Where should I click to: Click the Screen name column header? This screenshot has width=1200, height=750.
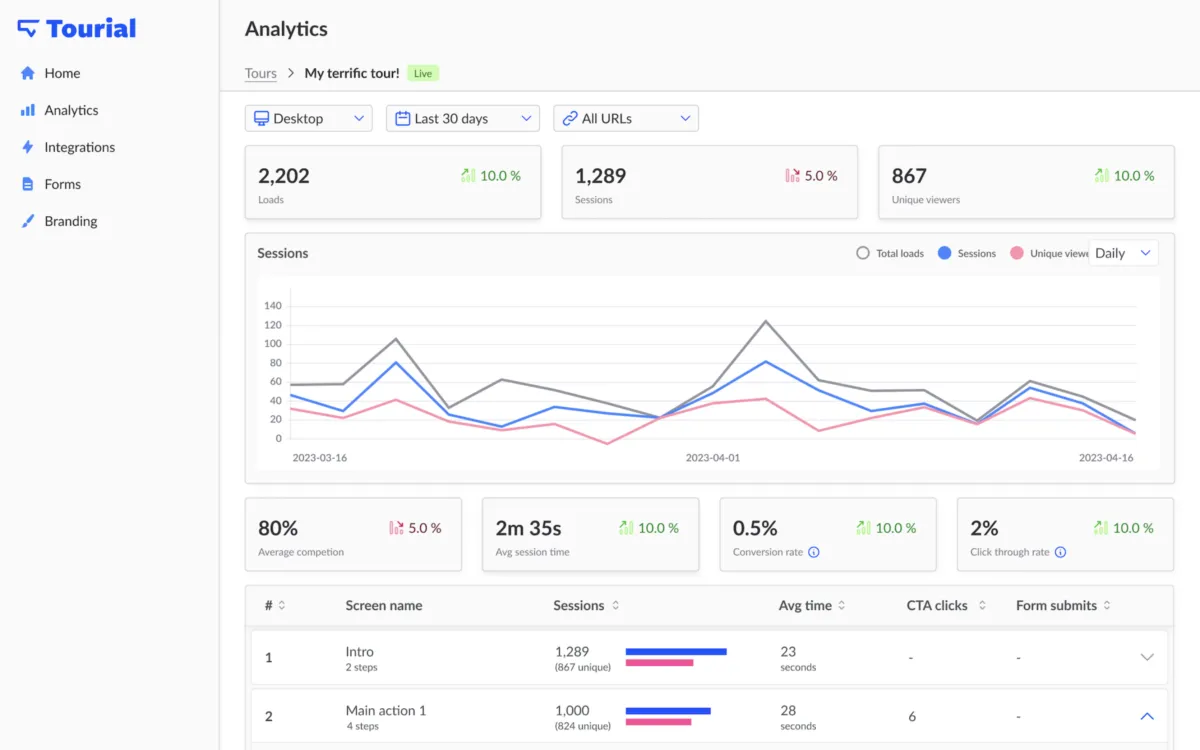tap(384, 605)
